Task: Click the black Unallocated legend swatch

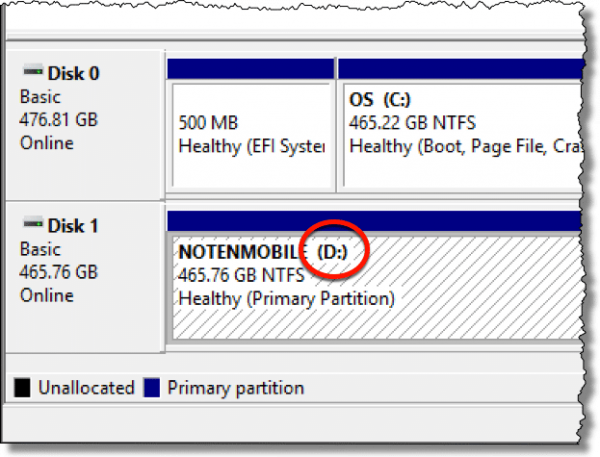Action: [22, 388]
